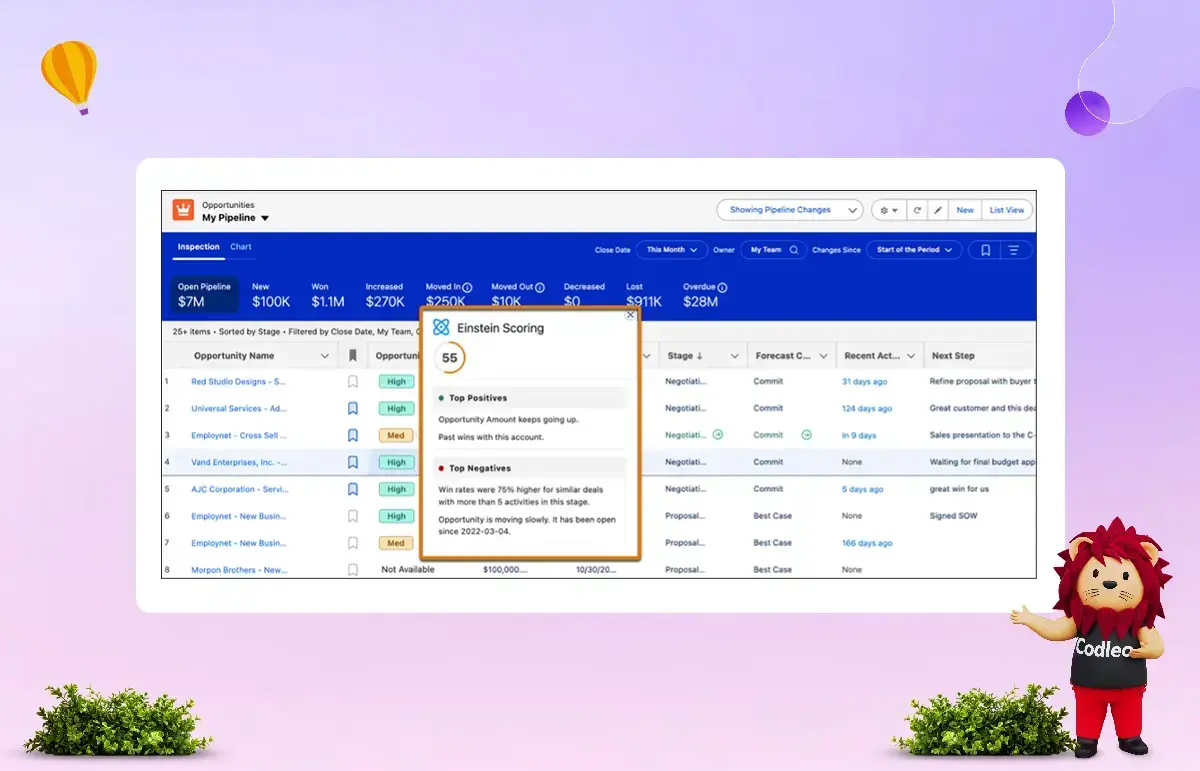Image resolution: width=1200 pixels, height=771 pixels.
Task: Toggle bookmark for Morpon Brothers row
Action: [352, 569]
